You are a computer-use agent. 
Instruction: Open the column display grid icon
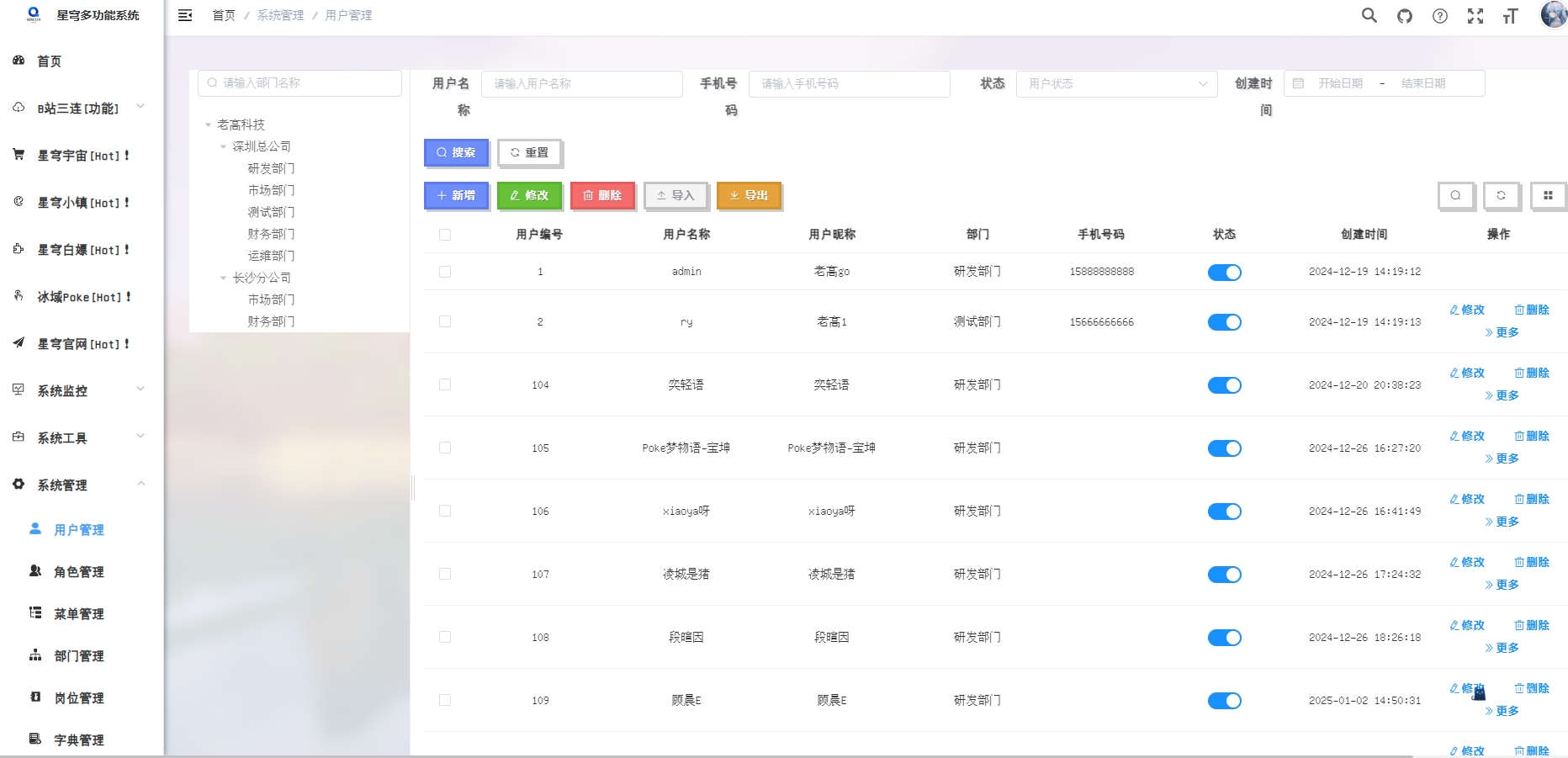pos(1548,196)
